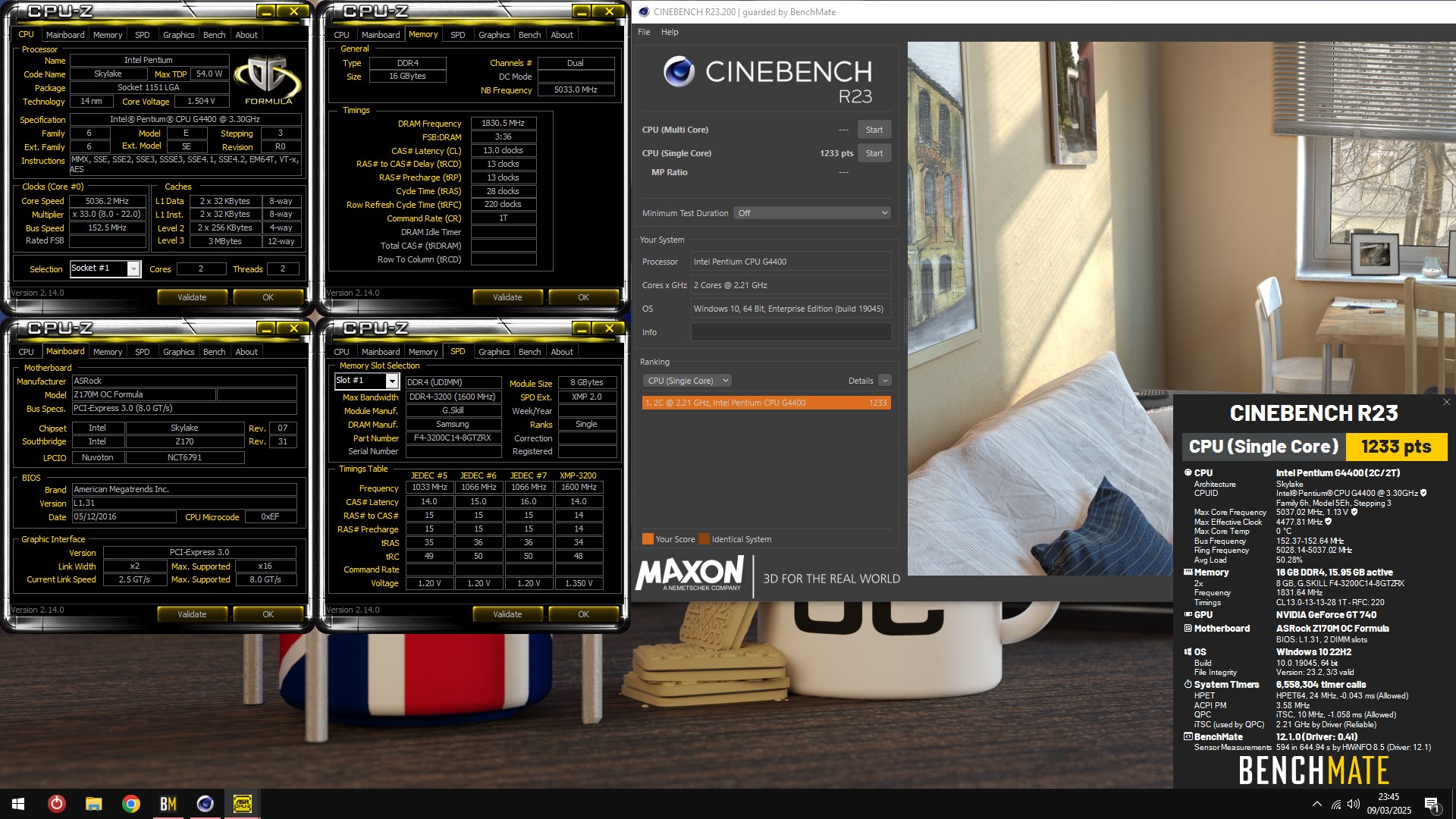Click the BIOS Date field 05/12/2016

click(x=124, y=517)
